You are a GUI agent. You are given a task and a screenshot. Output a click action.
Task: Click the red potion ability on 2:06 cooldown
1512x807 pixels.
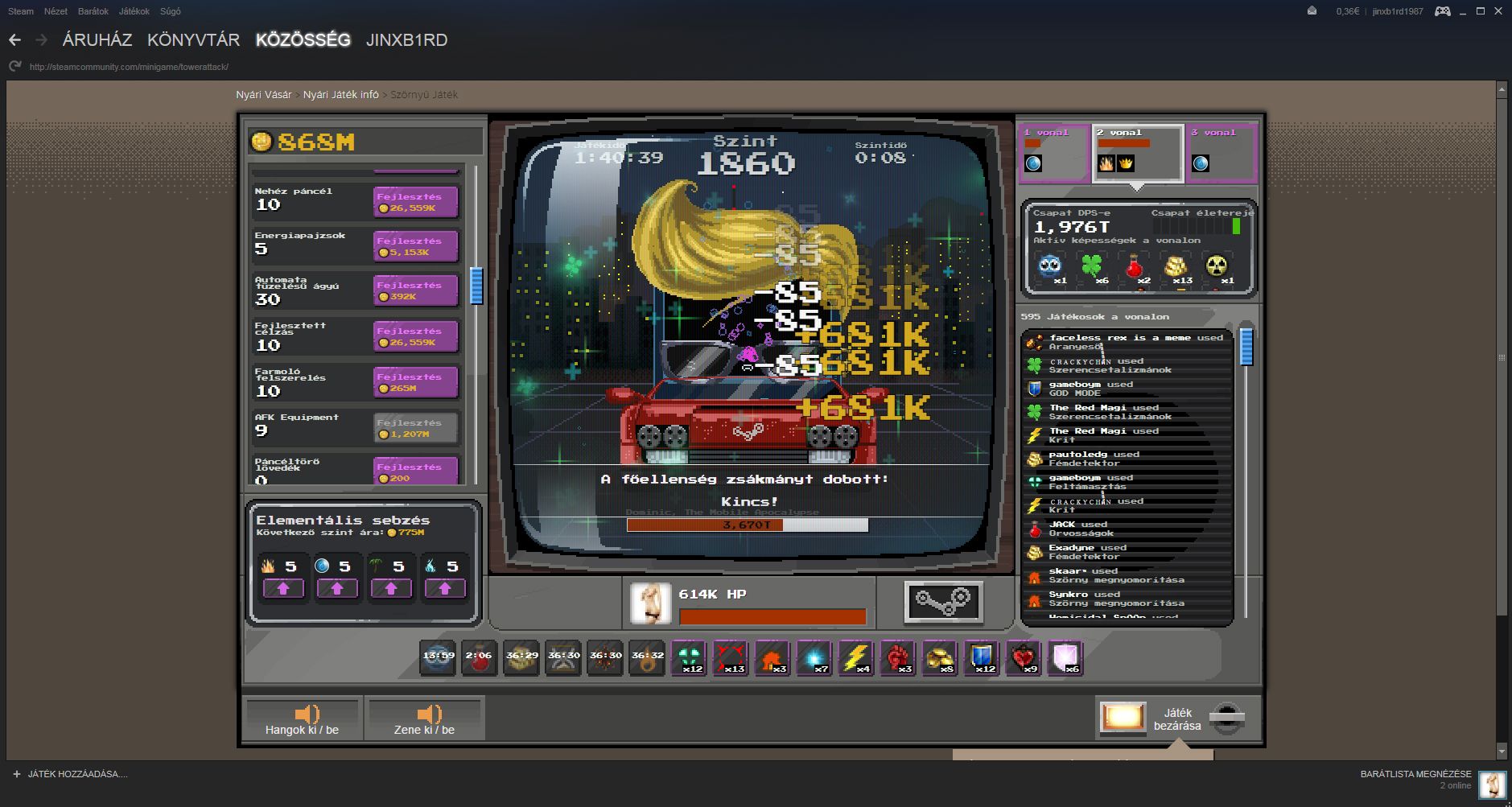coord(480,657)
